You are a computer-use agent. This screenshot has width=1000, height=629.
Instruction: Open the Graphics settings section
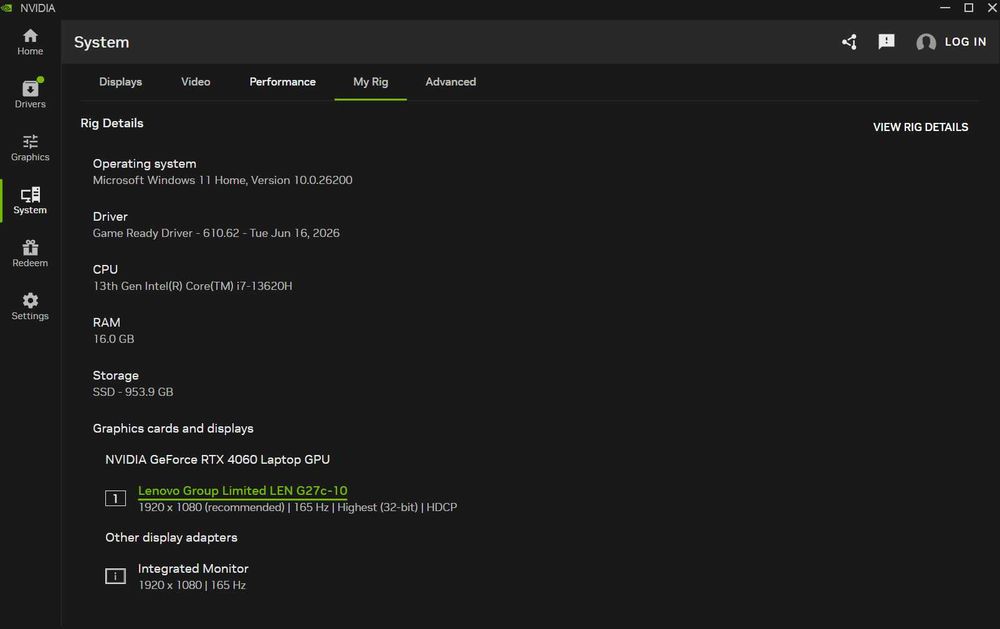point(30,147)
